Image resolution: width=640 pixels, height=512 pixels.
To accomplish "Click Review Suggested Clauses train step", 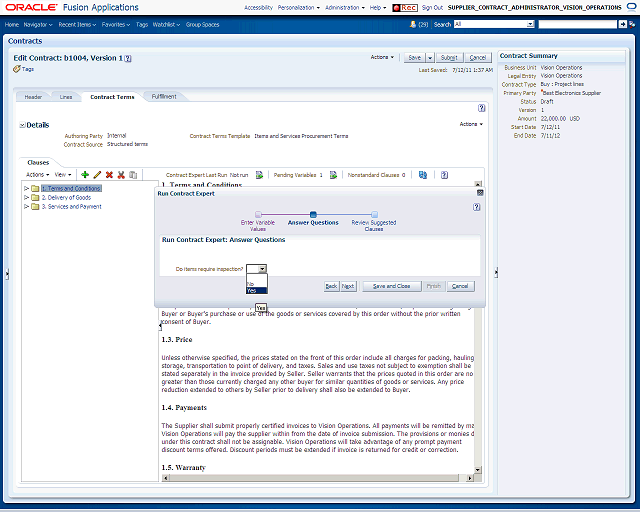I will (374, 222).
